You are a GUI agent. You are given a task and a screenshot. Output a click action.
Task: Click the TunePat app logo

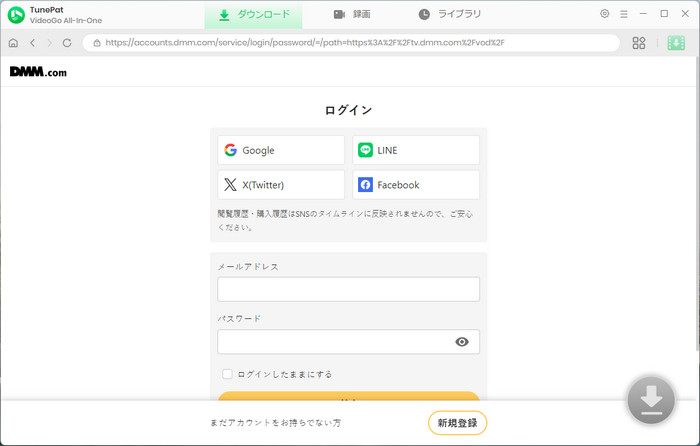tap(16, 15)
